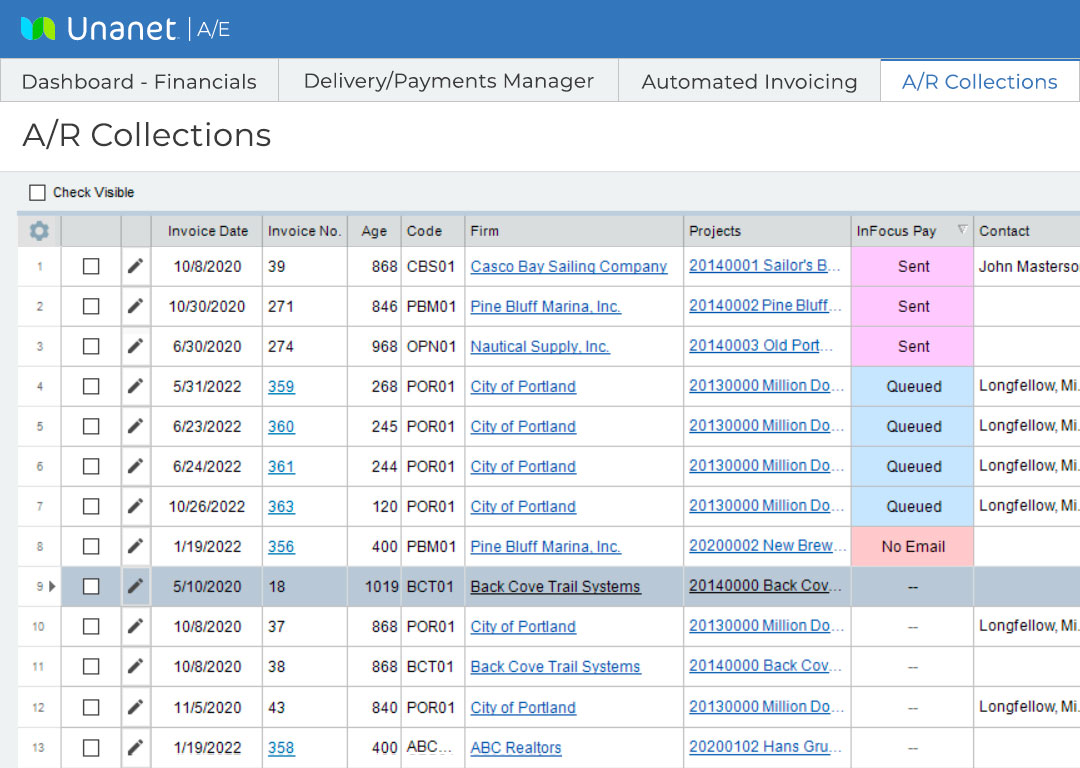This screenshot has height=768, width=1080.
Task: Switch to Dashboard - Financials tab
Action: (139, 81)
